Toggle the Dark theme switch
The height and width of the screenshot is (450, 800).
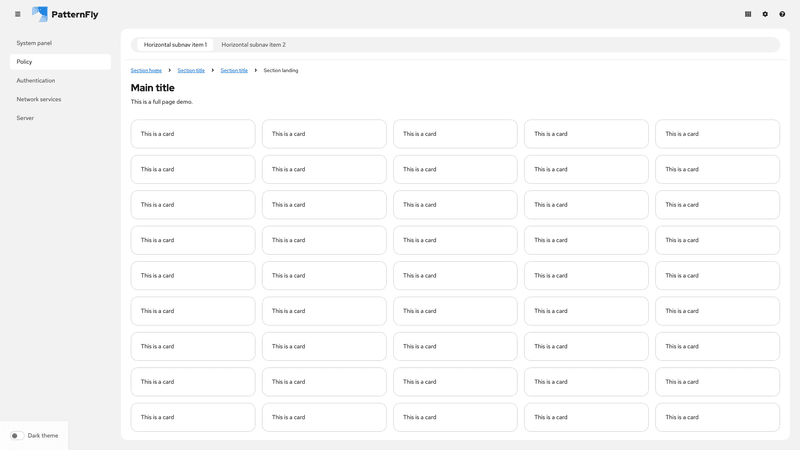[17, 436]
